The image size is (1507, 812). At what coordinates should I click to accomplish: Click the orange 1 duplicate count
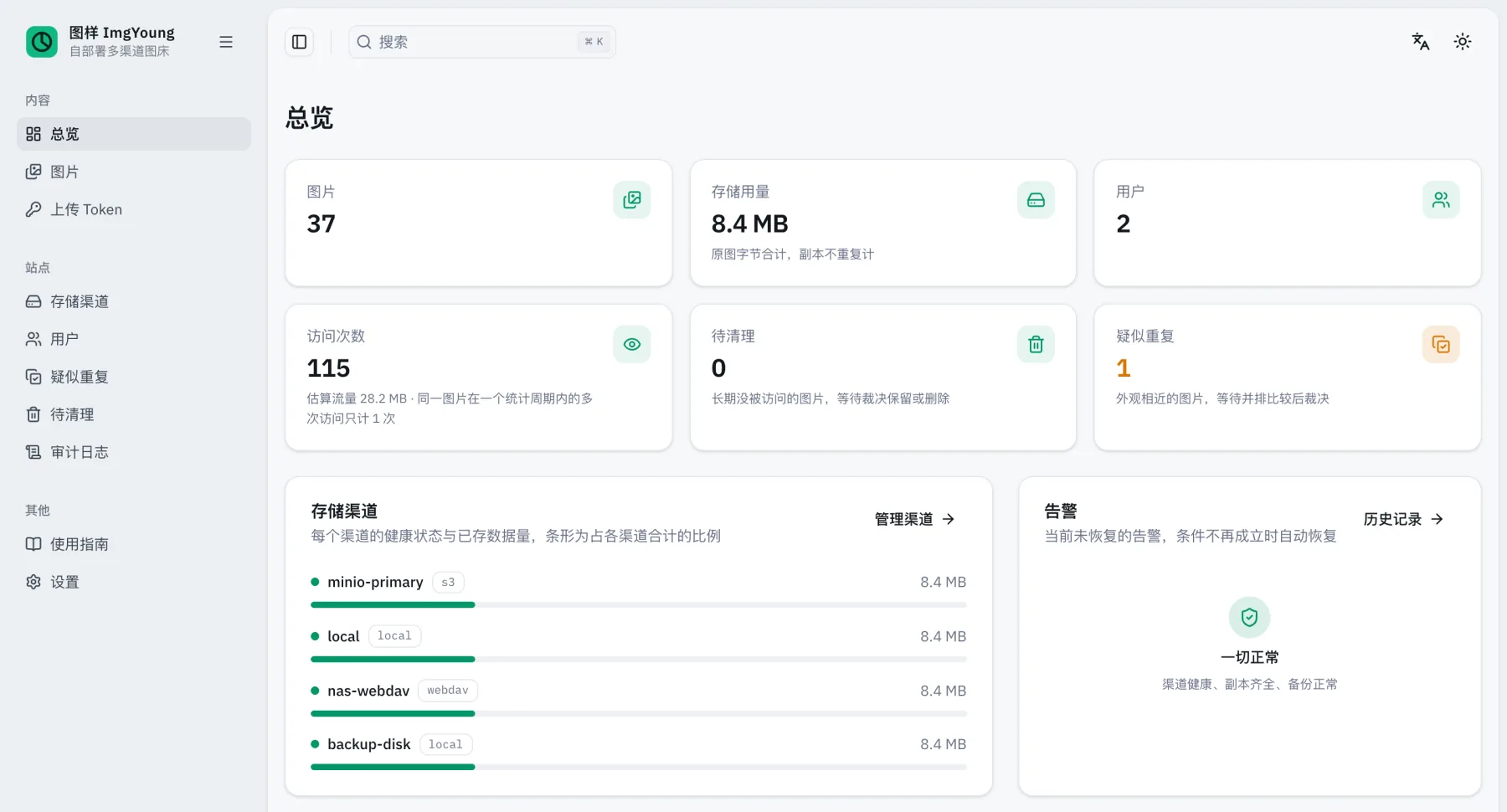1124,368
